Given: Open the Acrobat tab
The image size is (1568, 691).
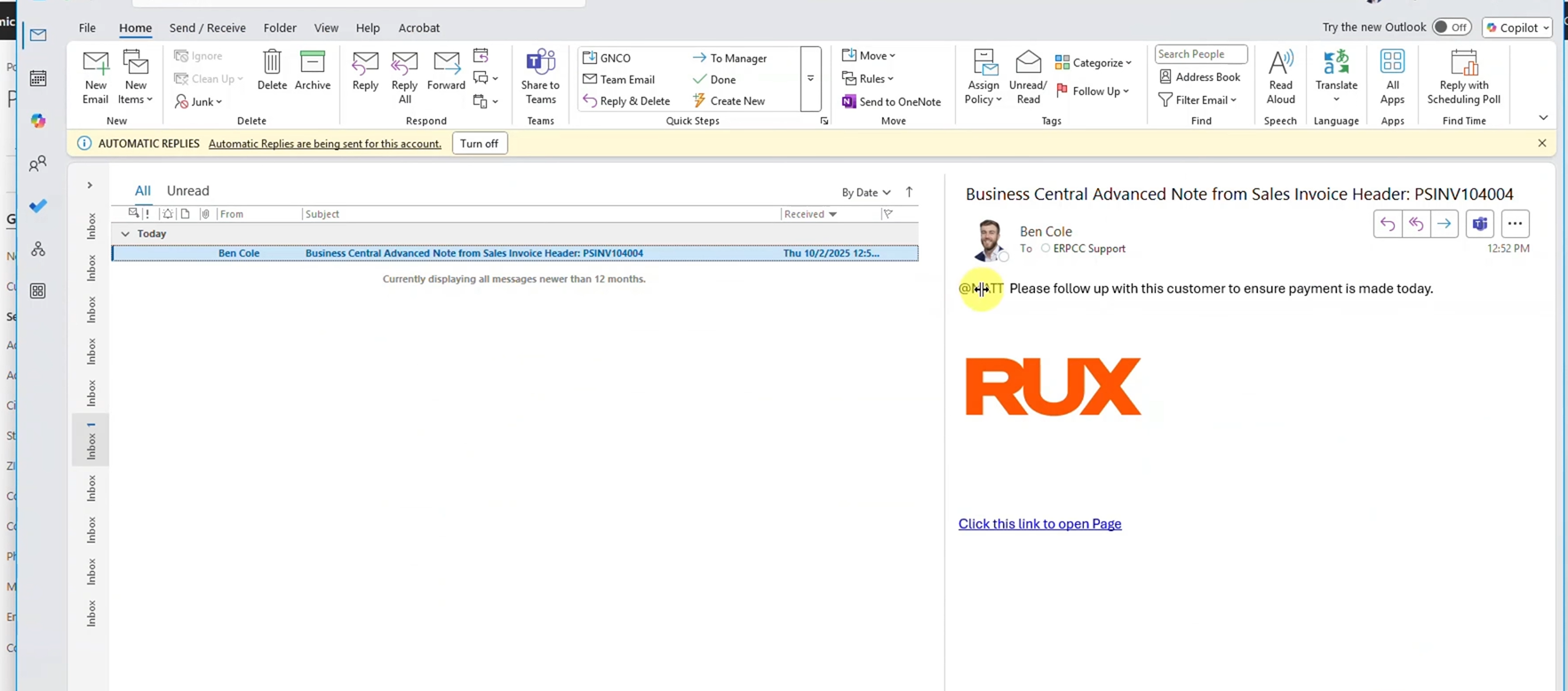Looking at the screenshot, I should 419,28.
